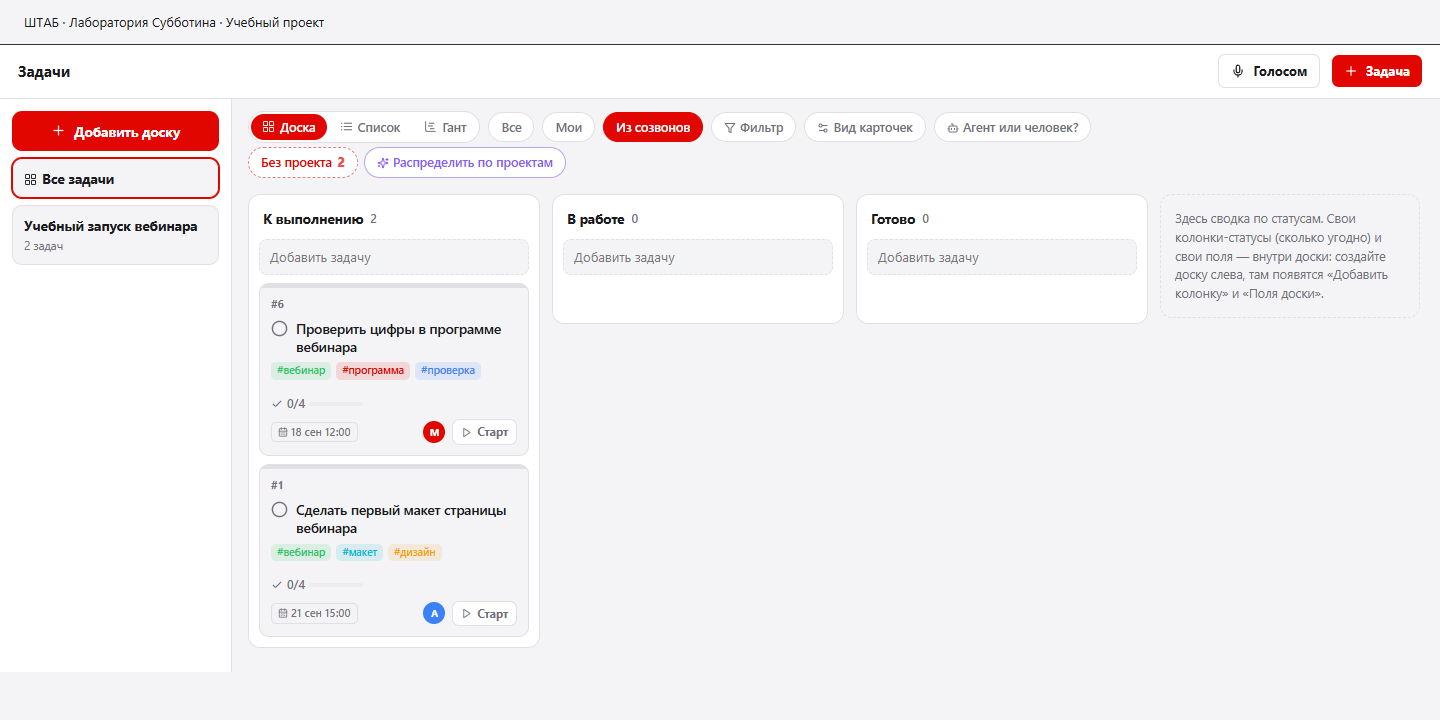Open Агент или человек? robot option
The image size is (1440, 720).
1012,127
